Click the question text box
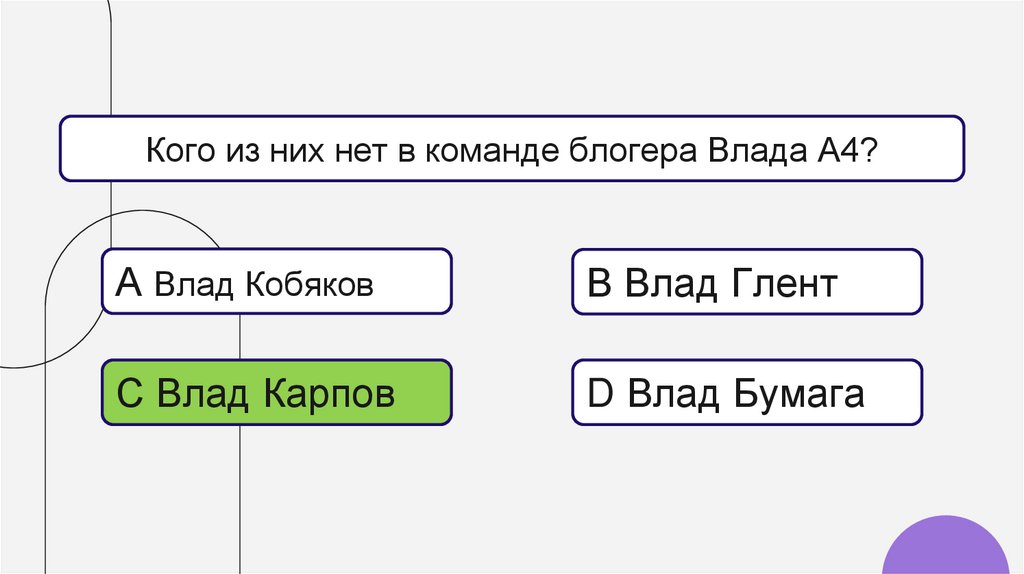This screenshot has width=1024, height=574. point(512,148)
